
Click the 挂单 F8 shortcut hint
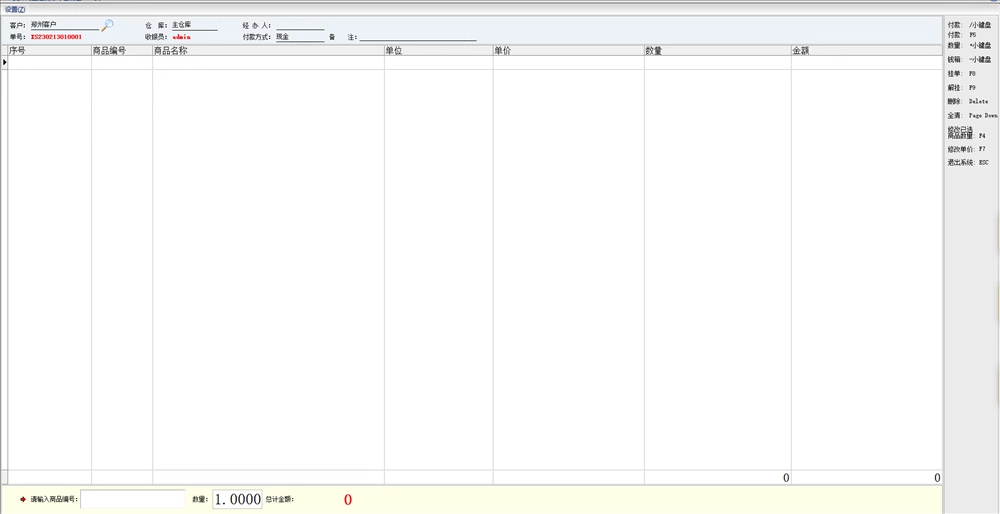(x=962, y=74)
